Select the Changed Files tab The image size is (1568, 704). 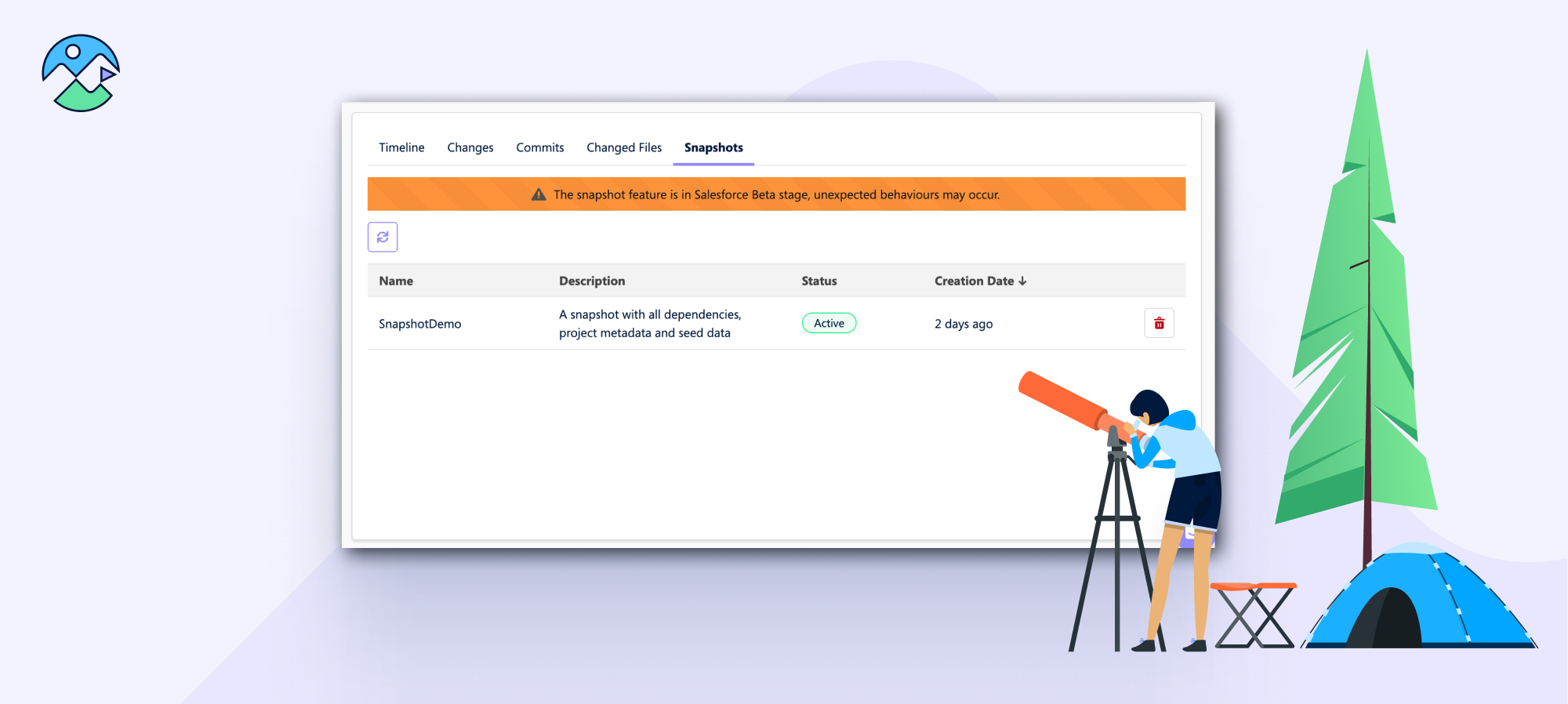click(x=624, y=147)
